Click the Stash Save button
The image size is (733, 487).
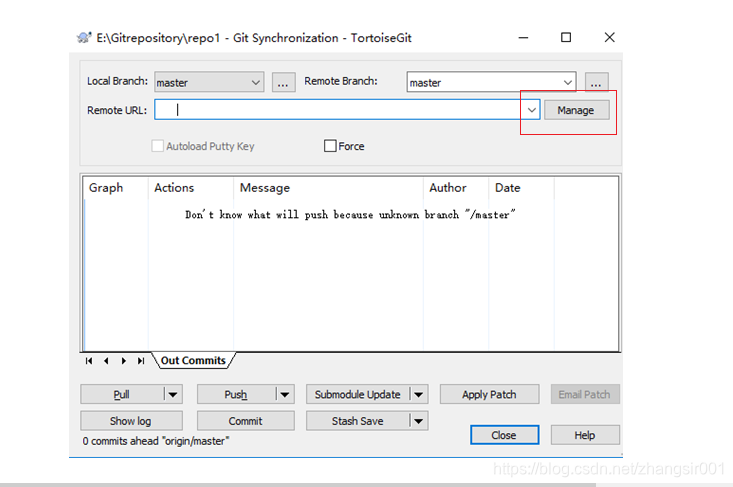pos(358,421)
